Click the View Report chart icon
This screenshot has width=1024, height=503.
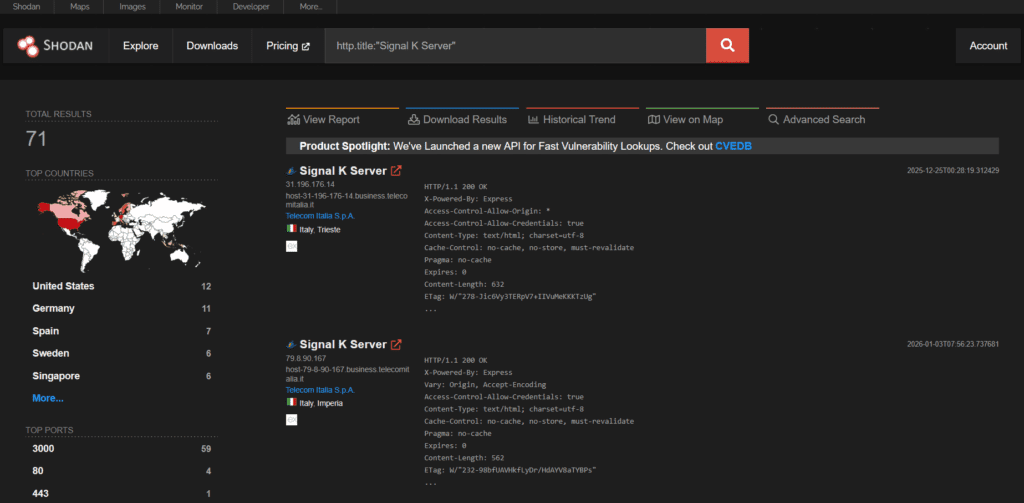coord(293,120)
